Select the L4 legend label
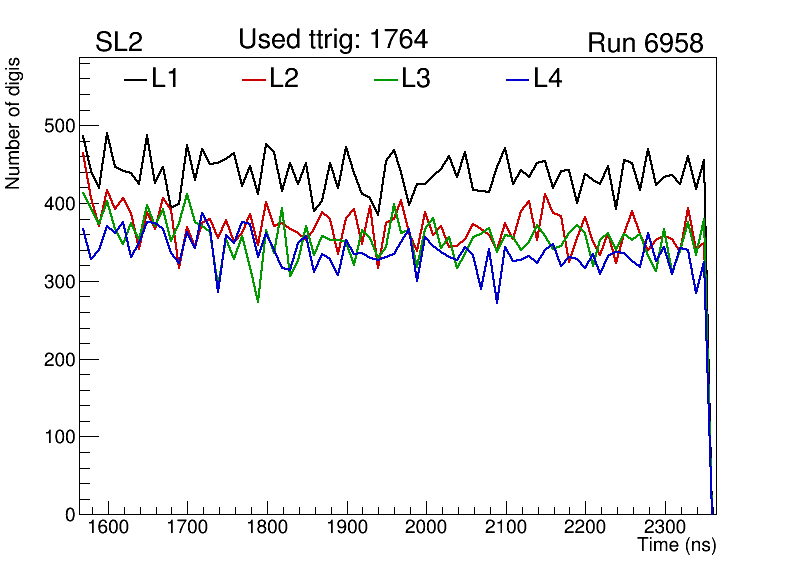796x572 pixels. pyautogui.click(x=548, y=79)
